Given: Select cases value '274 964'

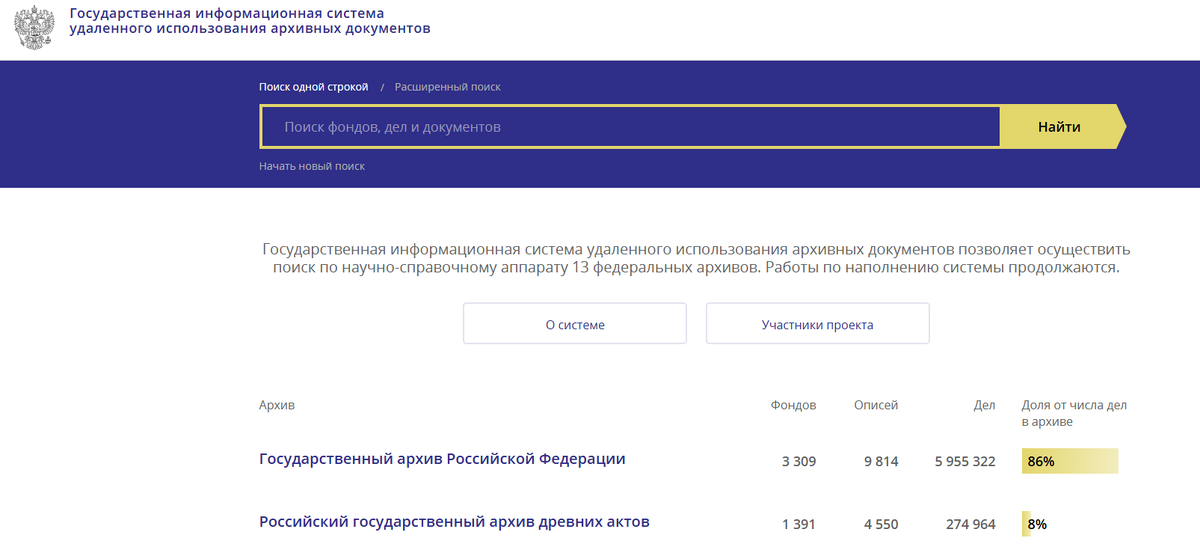Looking at the screenshot, I should [970, 524].
